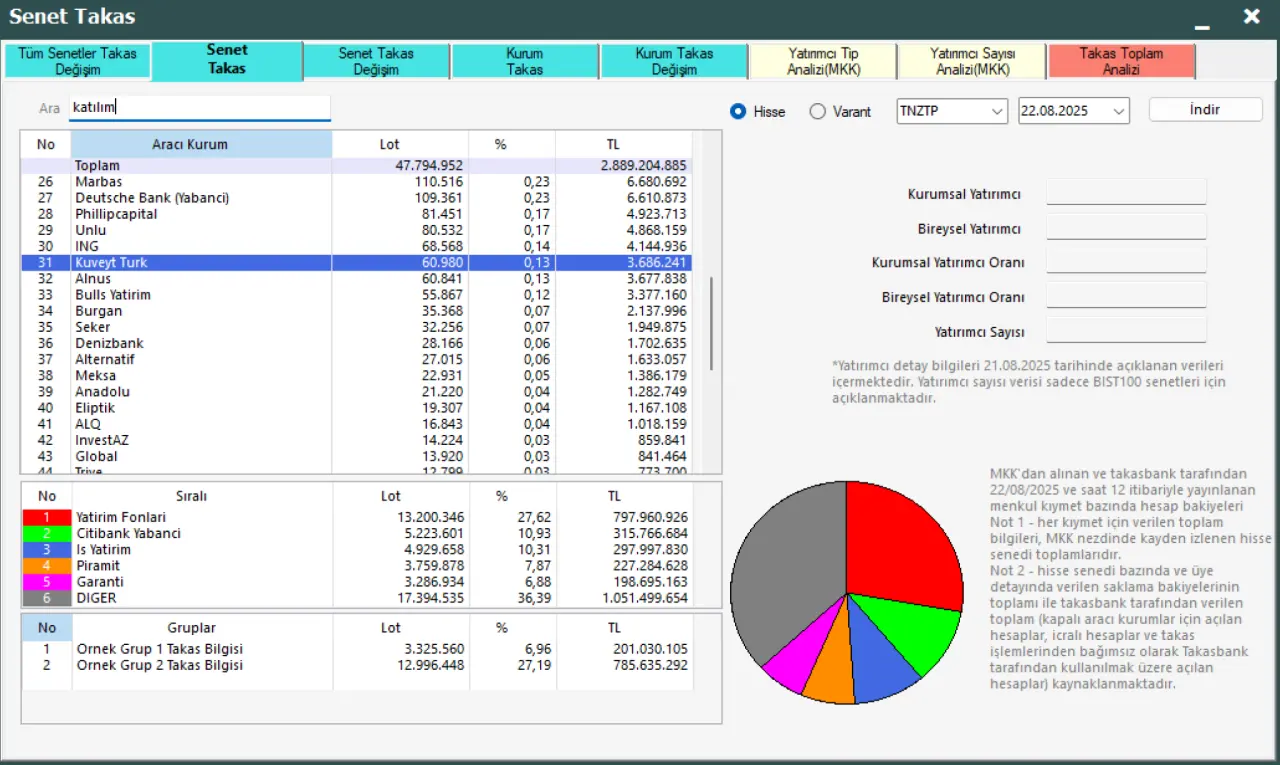The image size is (1280, 765).
Task: Open the 22.08.2025 date dropdown
Action: 1119,112
